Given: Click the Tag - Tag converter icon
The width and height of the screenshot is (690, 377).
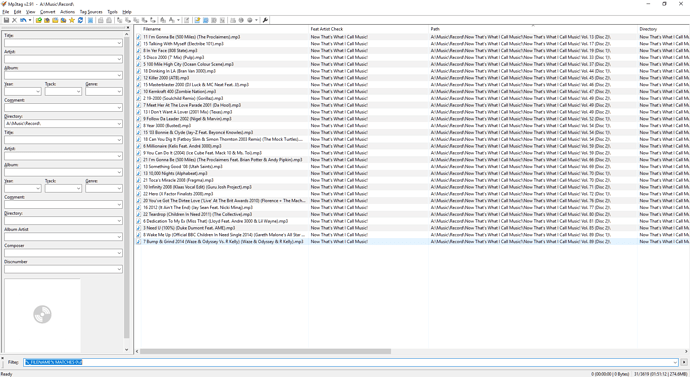Looking at the screenshot, I should (x=153, y=20).
